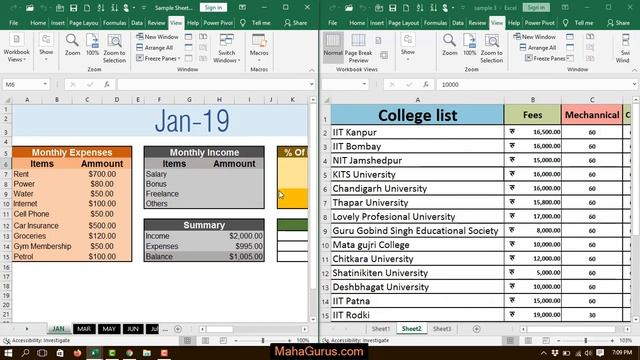Switch to Sheet3 tab in right workbook
Image resolution: width=640 pixels, height=360 pixels.
(442, 329)
